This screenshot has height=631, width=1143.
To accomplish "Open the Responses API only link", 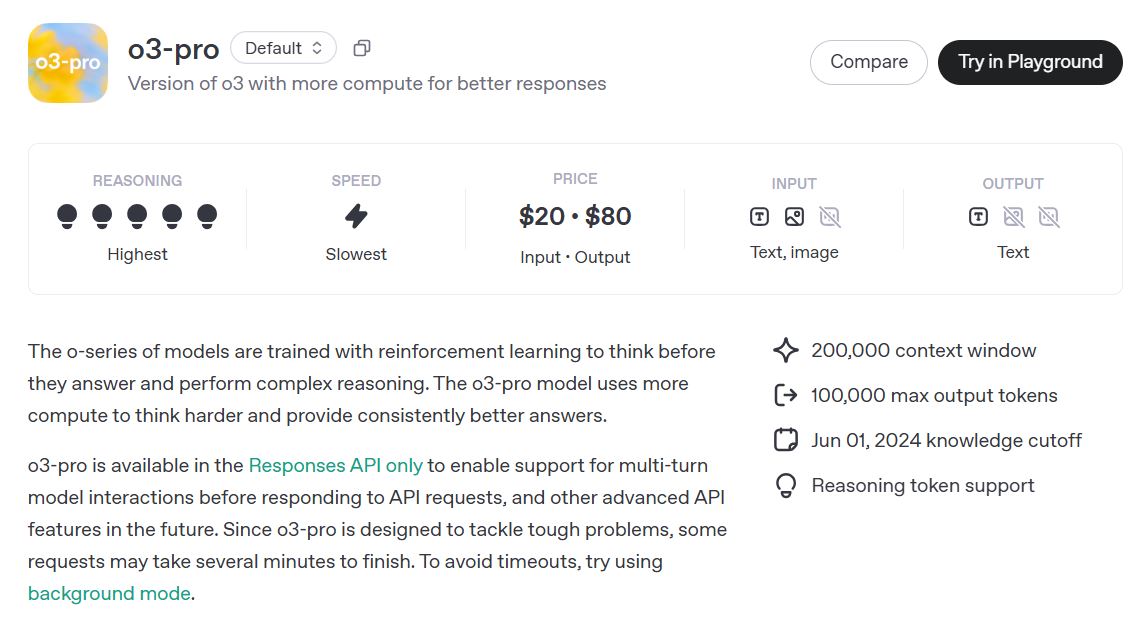I will click(336, 465).
